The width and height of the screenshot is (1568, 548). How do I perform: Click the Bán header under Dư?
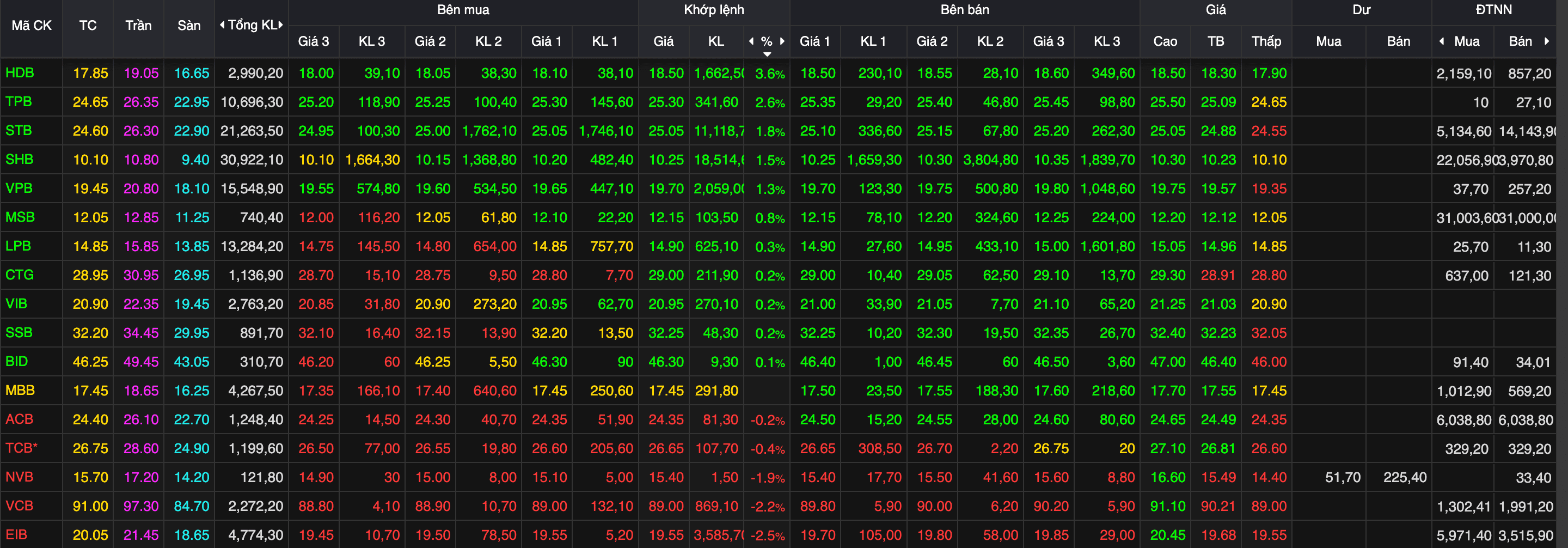[x=1398, y=41]
